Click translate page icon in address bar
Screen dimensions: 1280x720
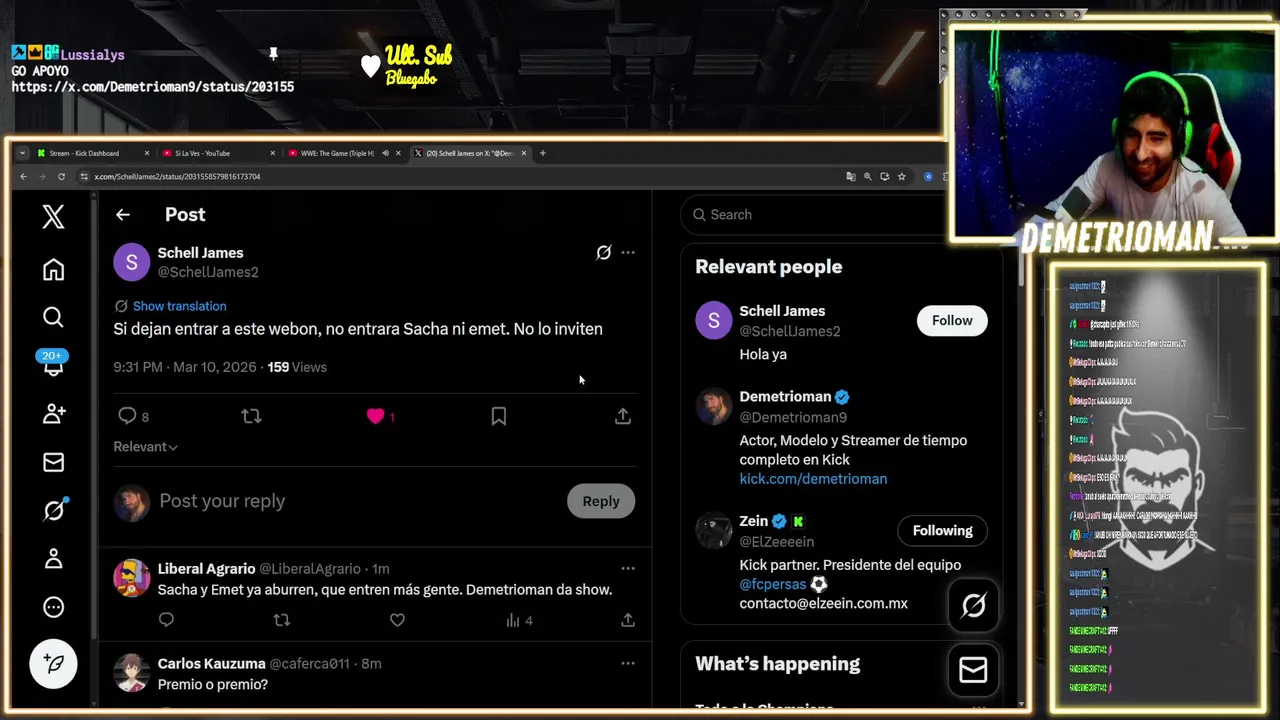pos(851,176)
